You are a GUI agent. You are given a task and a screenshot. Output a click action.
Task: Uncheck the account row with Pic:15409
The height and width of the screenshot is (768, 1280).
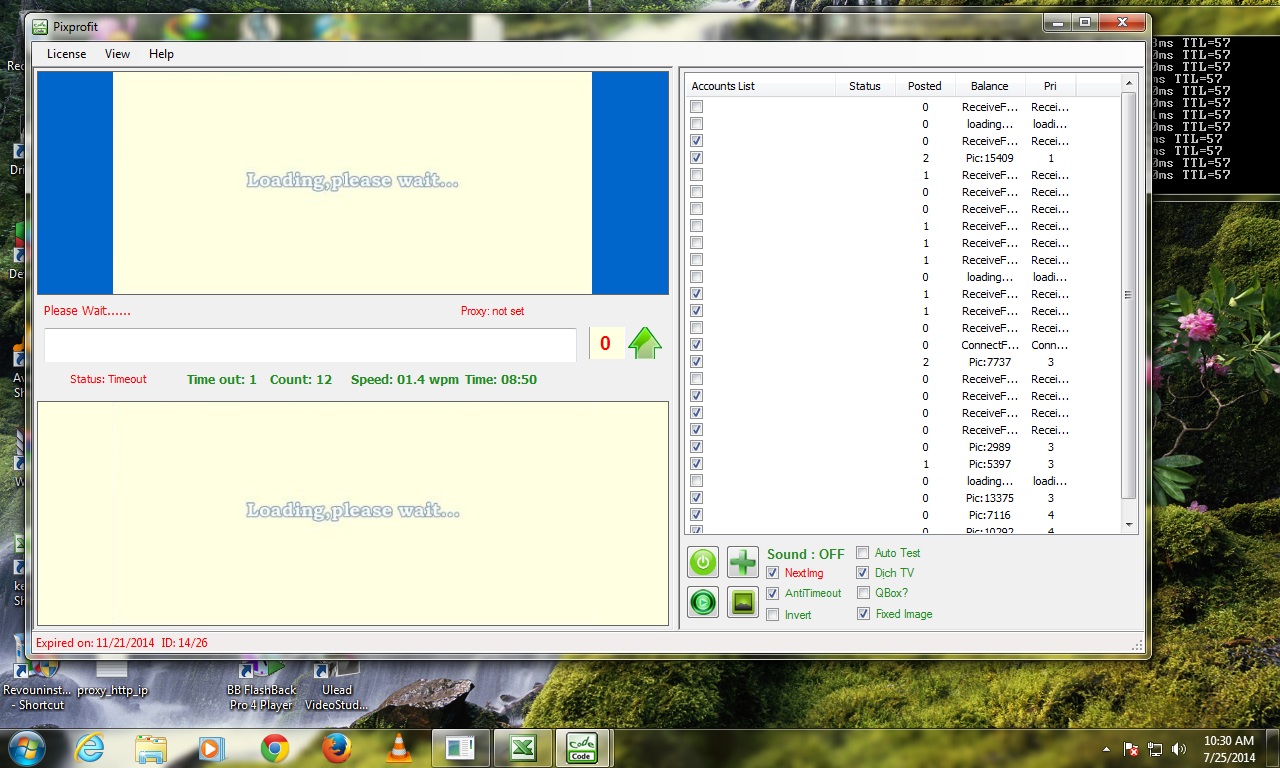click(x=696, y=158)
